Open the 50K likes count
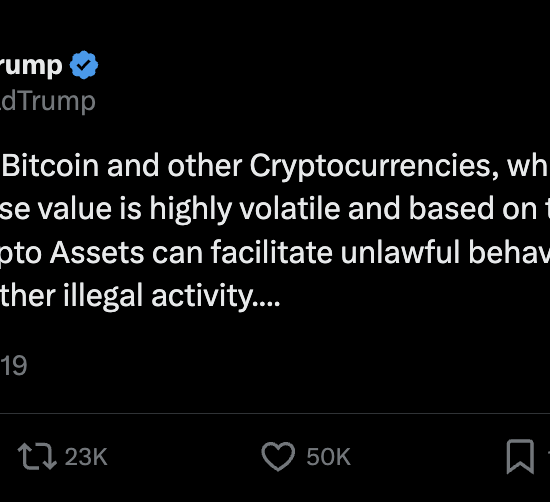The width and height of the screenshot is (550, 502). pos(328,457)
